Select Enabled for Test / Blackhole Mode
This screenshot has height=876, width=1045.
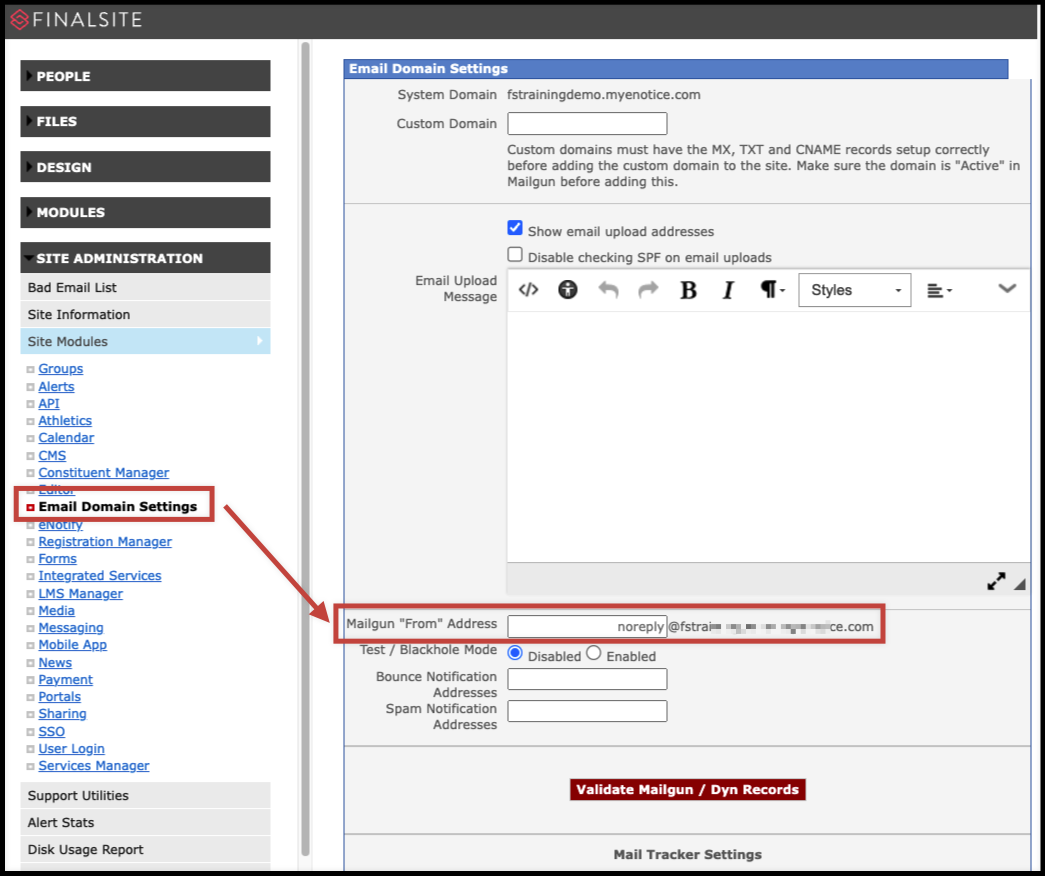[594, 653]
